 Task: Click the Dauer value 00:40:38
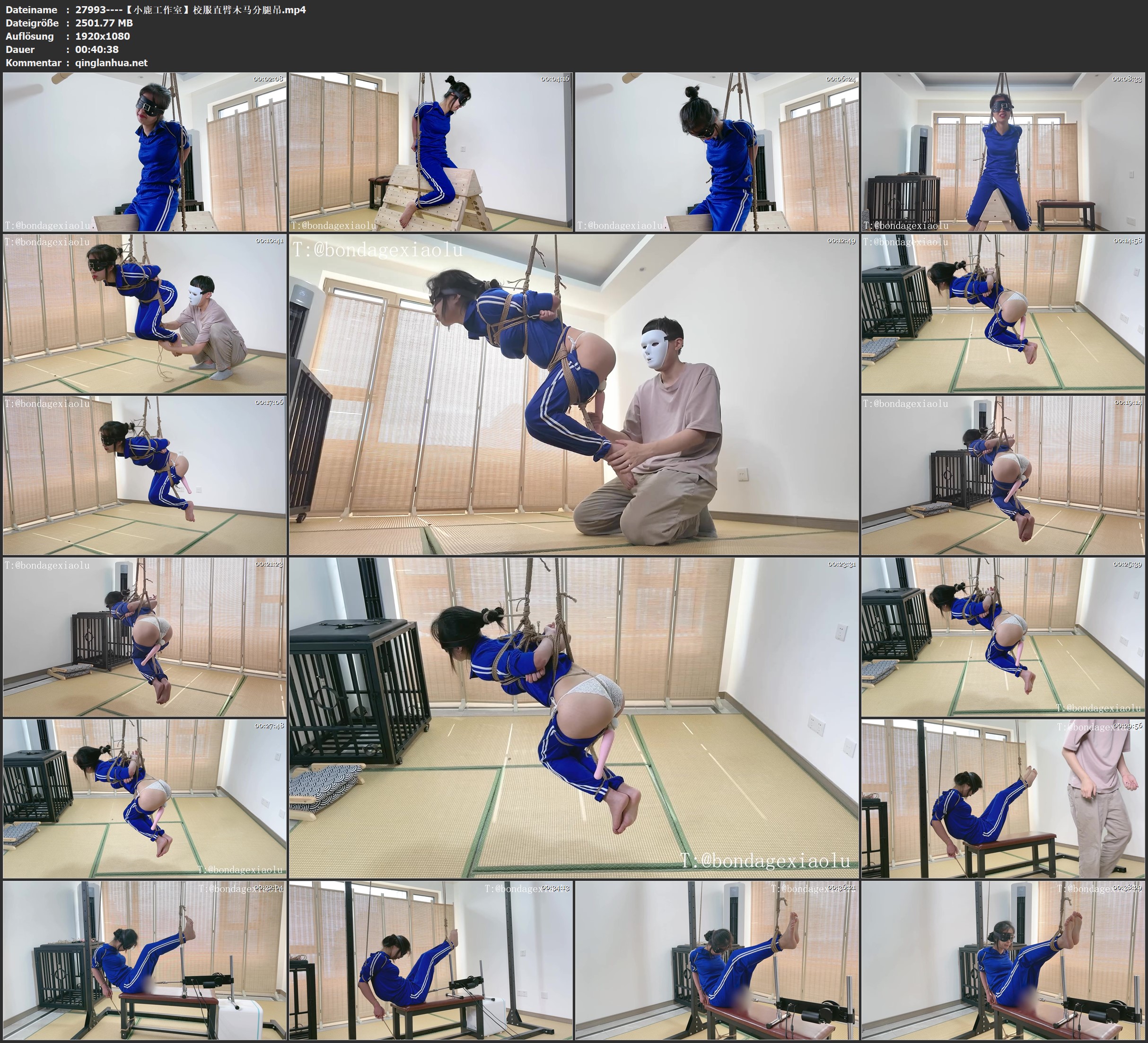pyautogui.click(x=97, y=50)
